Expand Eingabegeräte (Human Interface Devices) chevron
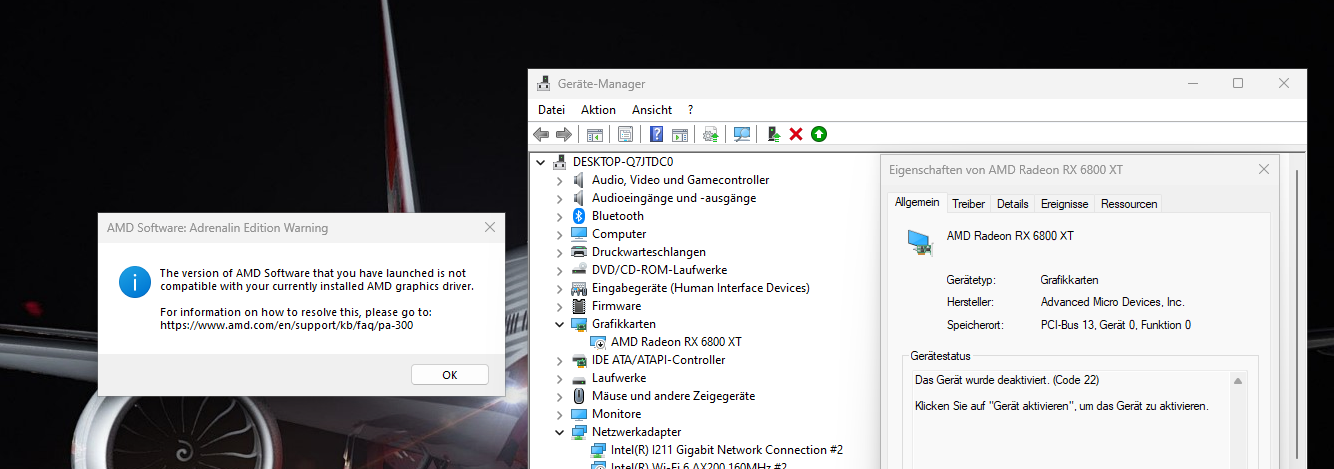This screenshot has height=469, width=1334. click(560, 288)
